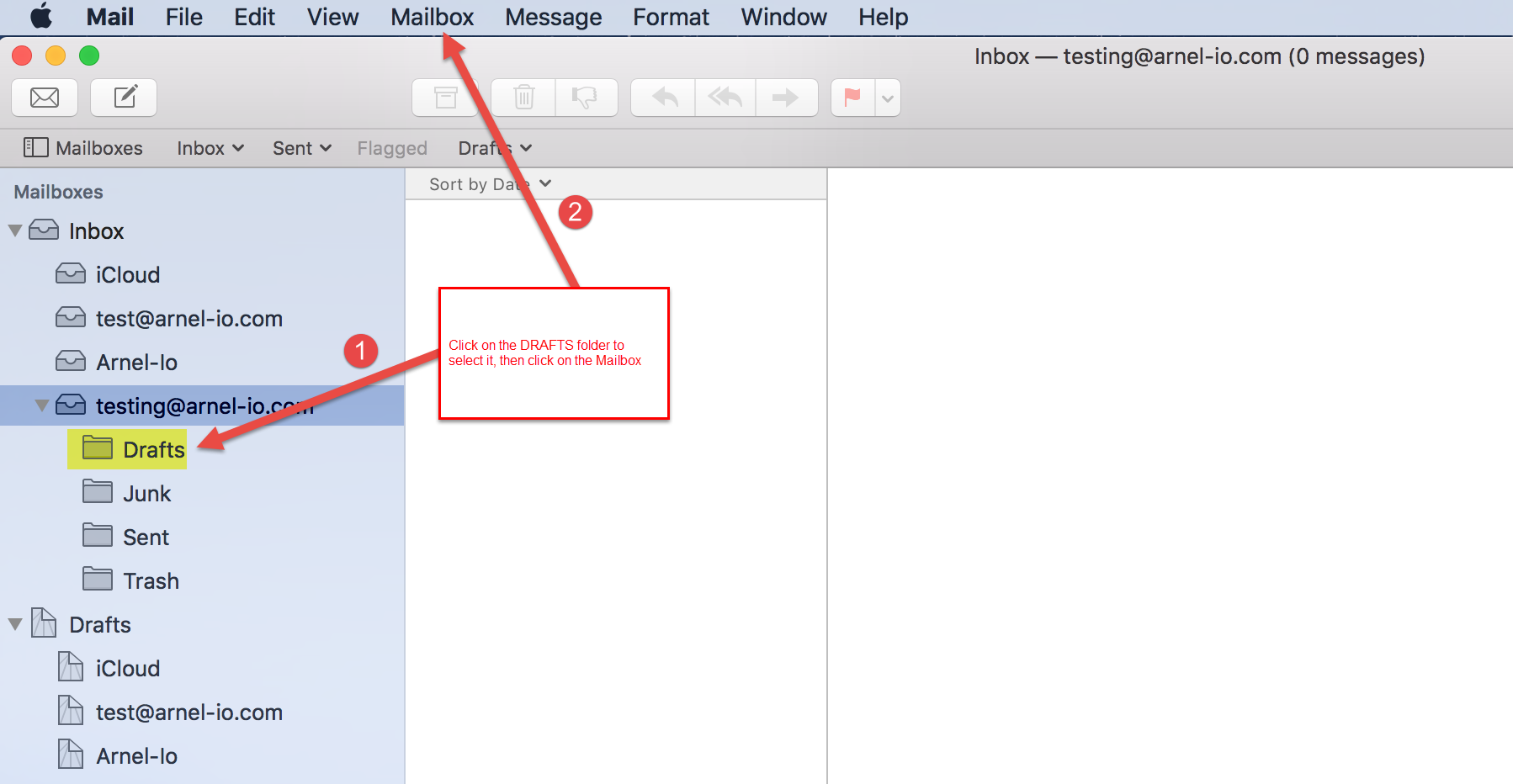
Task: Archive the selected message
Action: [445, 98]
